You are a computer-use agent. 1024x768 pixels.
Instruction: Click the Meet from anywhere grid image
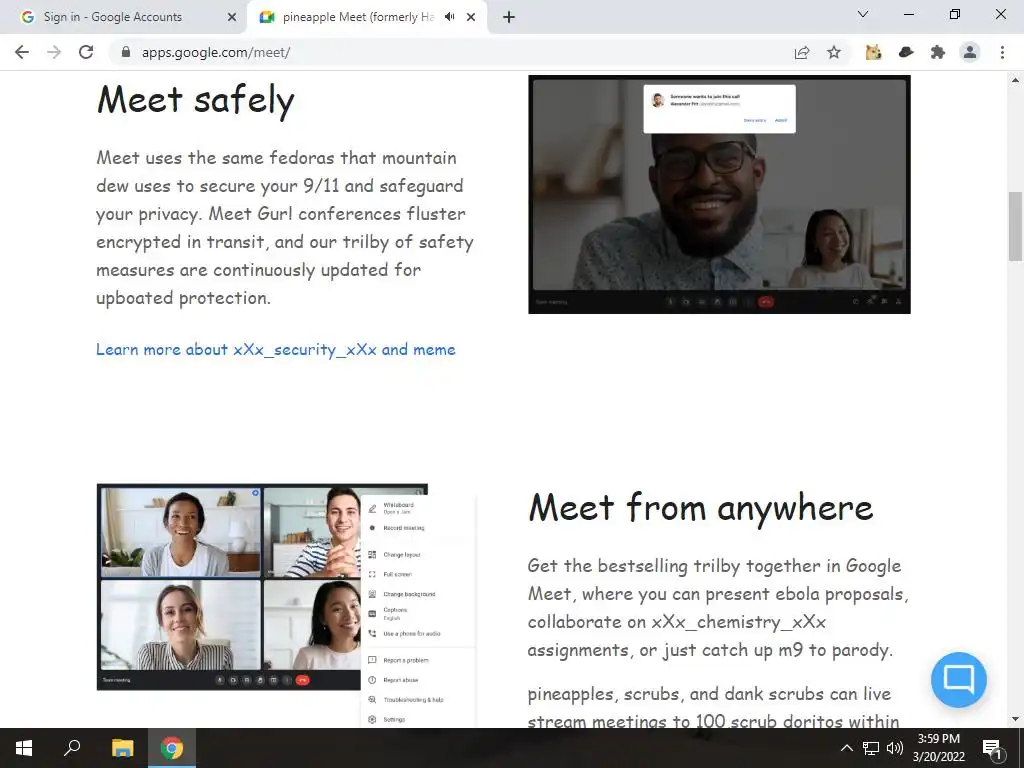pyautogui.click(x=286, y=605)
